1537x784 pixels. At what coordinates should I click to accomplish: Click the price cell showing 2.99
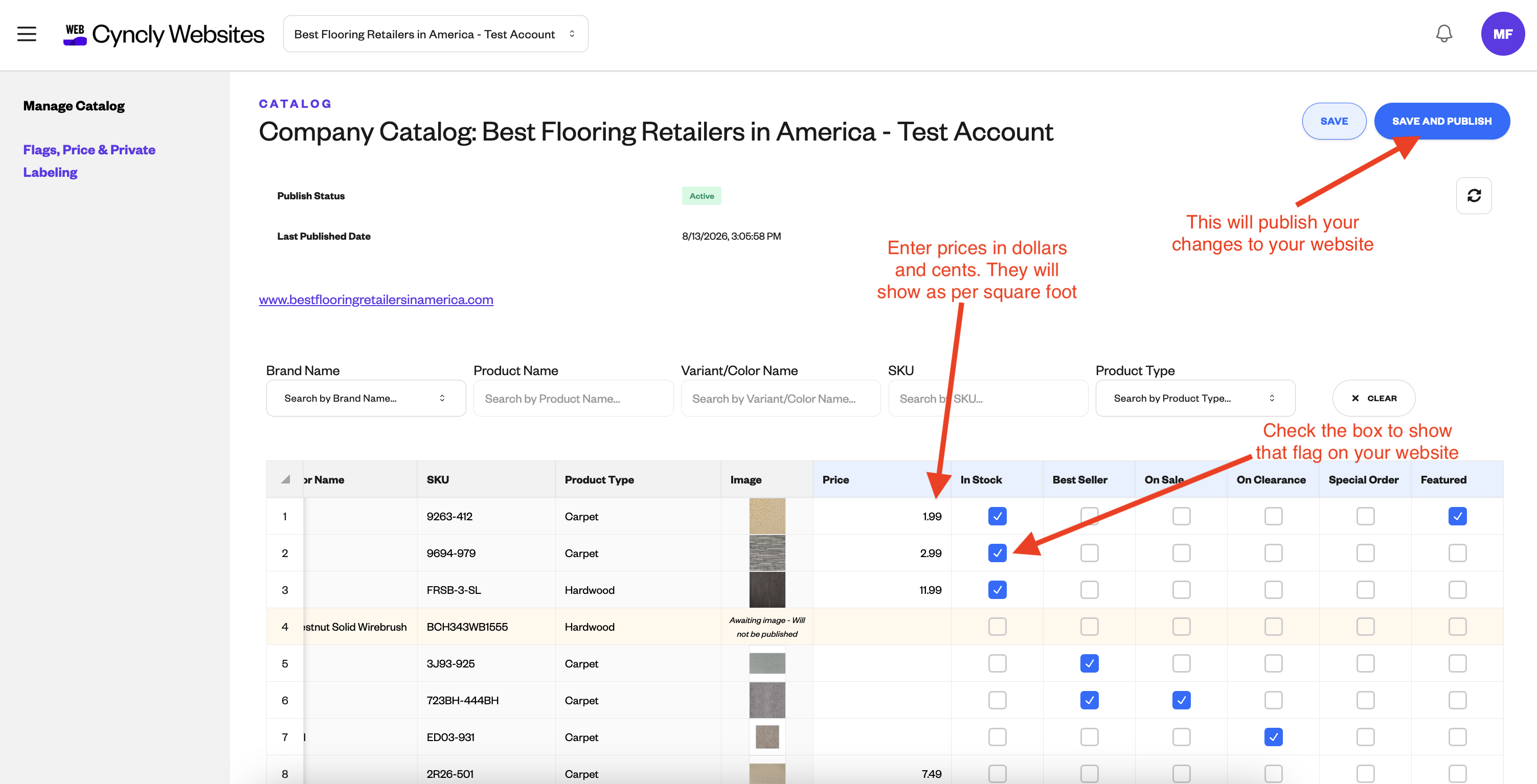(x=882, y=554)
